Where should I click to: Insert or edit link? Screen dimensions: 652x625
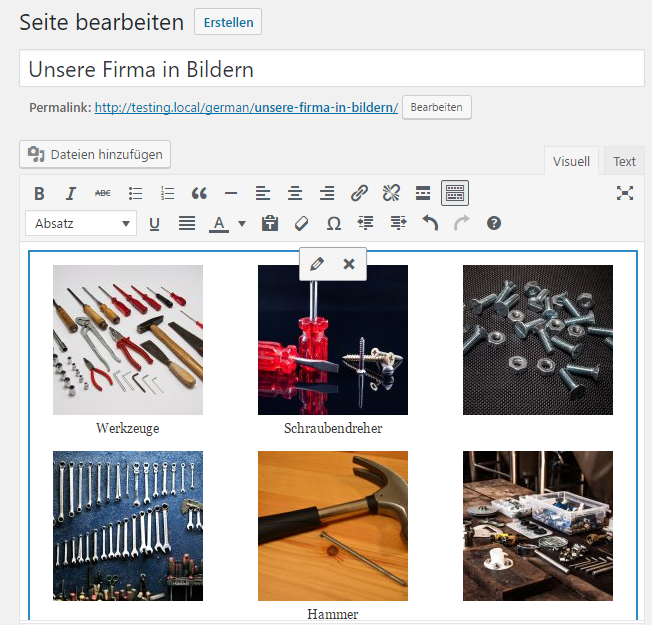(359, 193)
